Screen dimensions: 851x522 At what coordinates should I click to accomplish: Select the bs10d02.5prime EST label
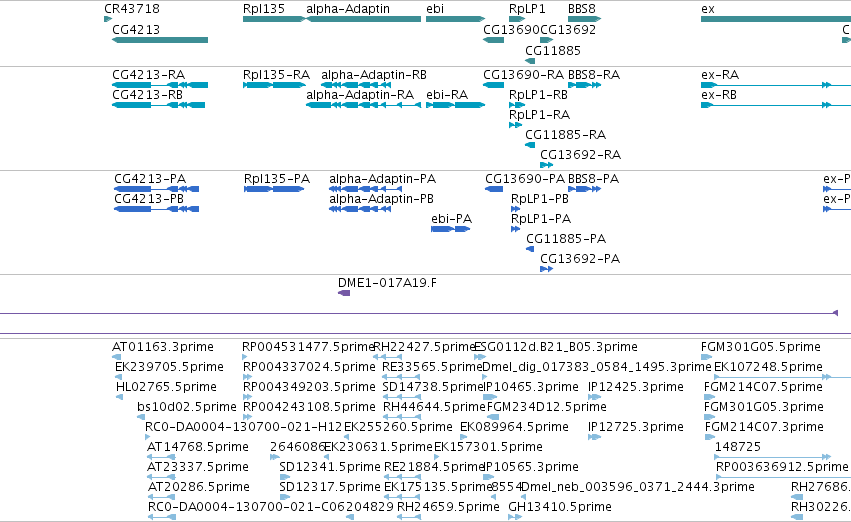click(x=187, y=407)
